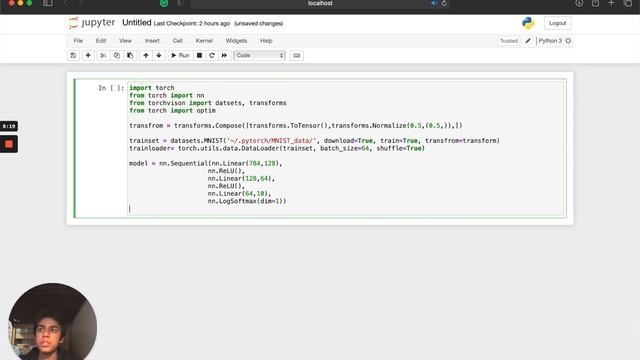Click the 'nn.LogSoftmax(dim=1))' code line

[x=247, y=201]
